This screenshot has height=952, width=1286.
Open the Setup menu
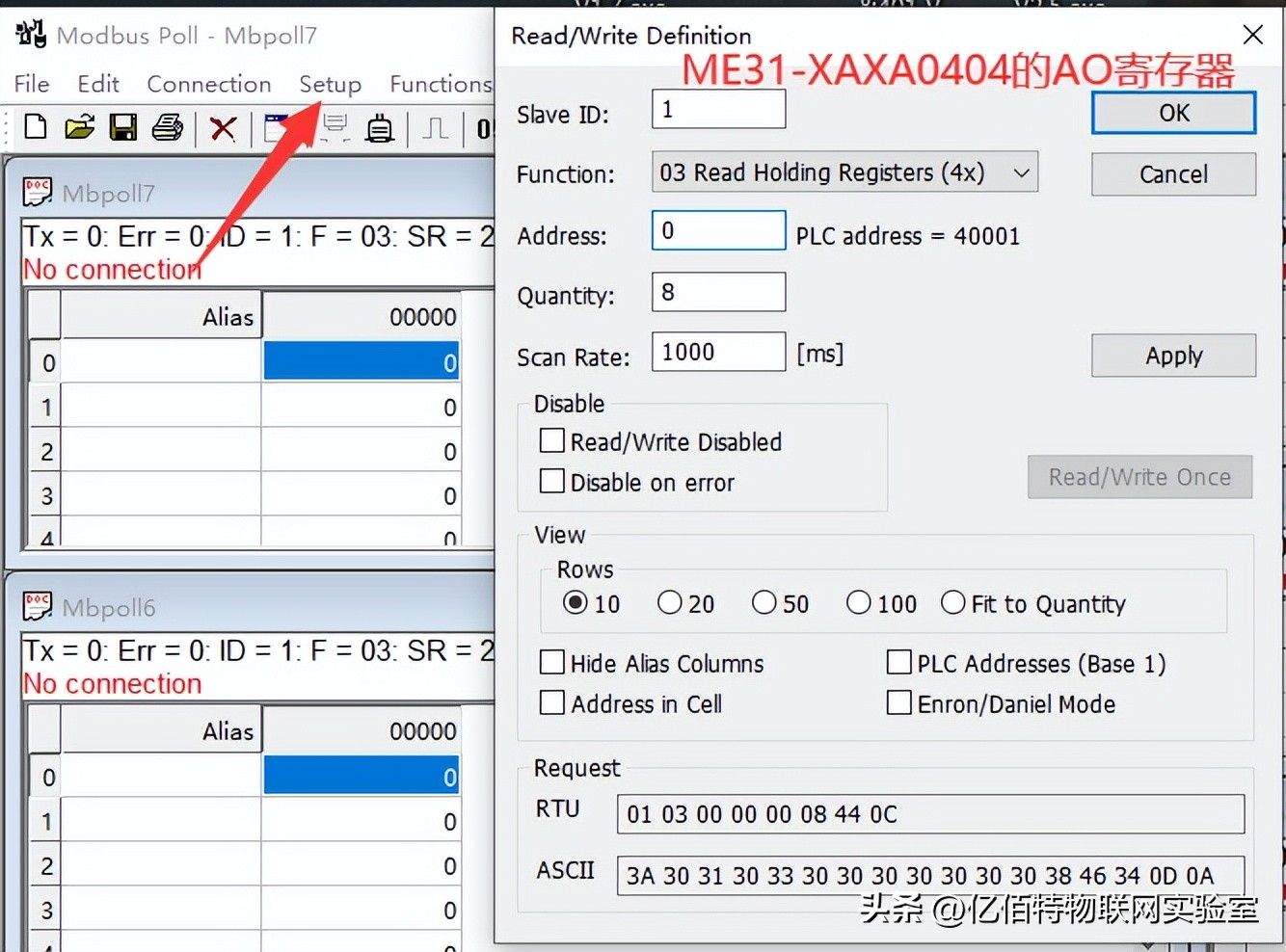pos(330,84)
